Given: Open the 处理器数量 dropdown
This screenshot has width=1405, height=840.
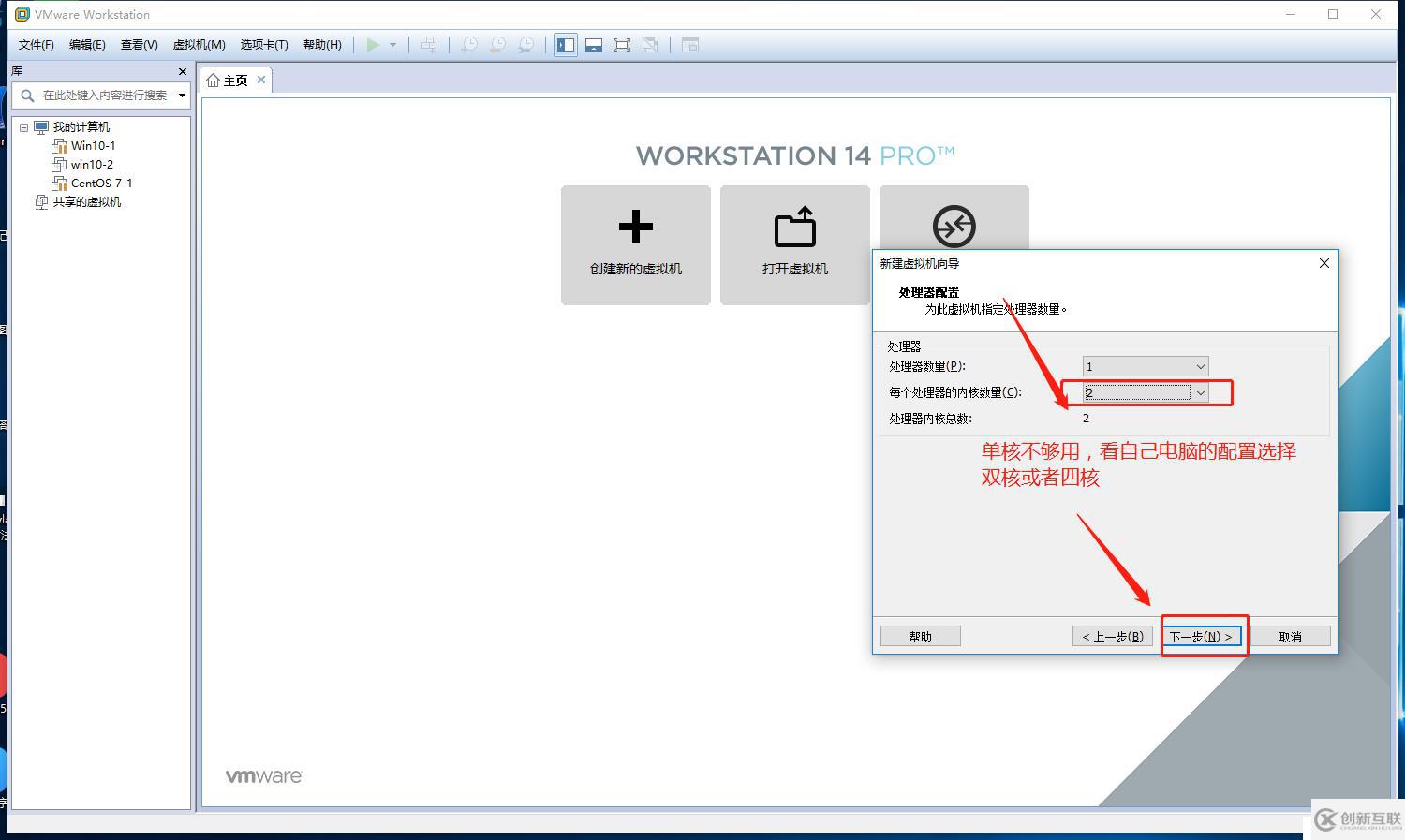Looking at the screenshot, I should [1146, 366].
